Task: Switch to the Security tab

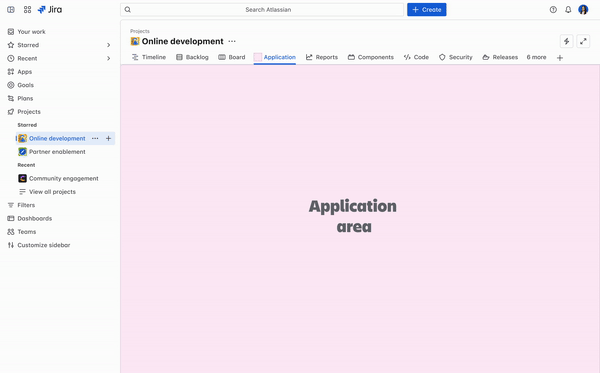Action: (455, 57)
